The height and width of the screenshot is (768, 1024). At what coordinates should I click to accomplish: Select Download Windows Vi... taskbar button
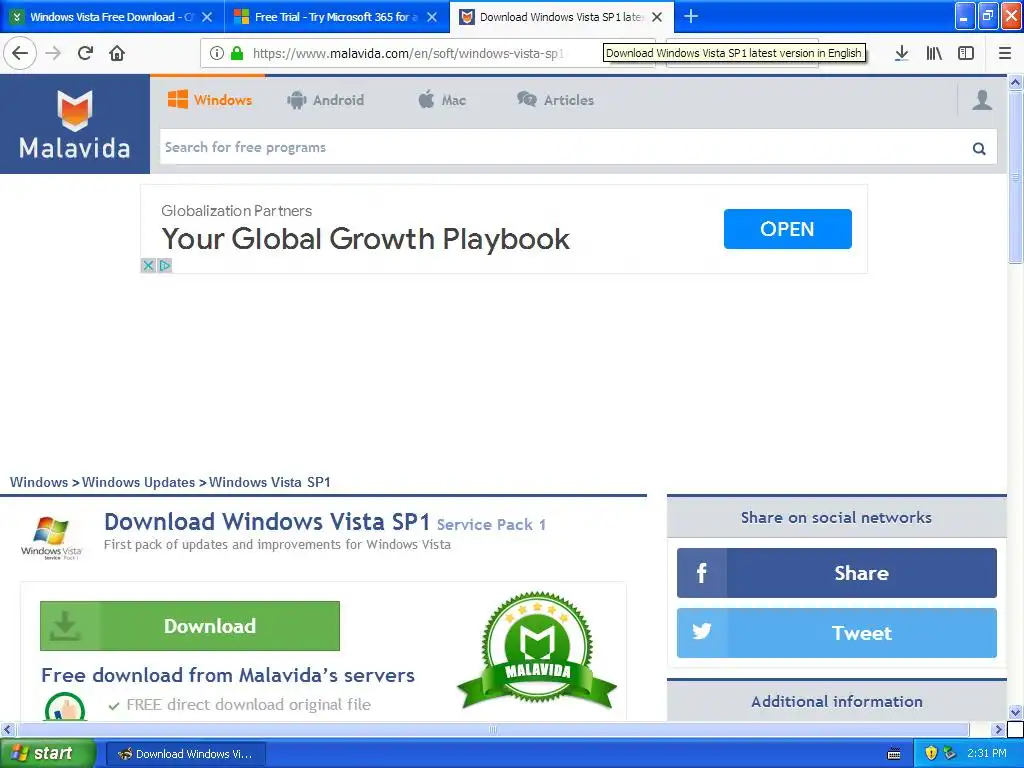tap(185, 754)
